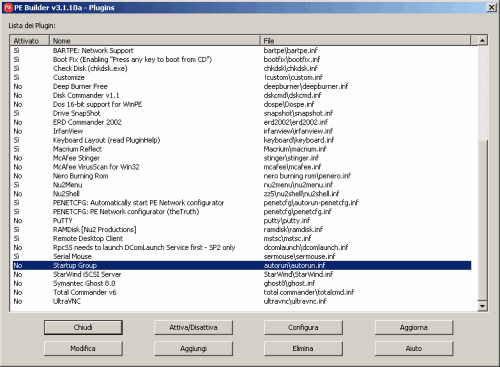Click the Attiva/Disattiva button
Image resolution: width=500 pixels, height=367 pixels.
pos(193,327)
